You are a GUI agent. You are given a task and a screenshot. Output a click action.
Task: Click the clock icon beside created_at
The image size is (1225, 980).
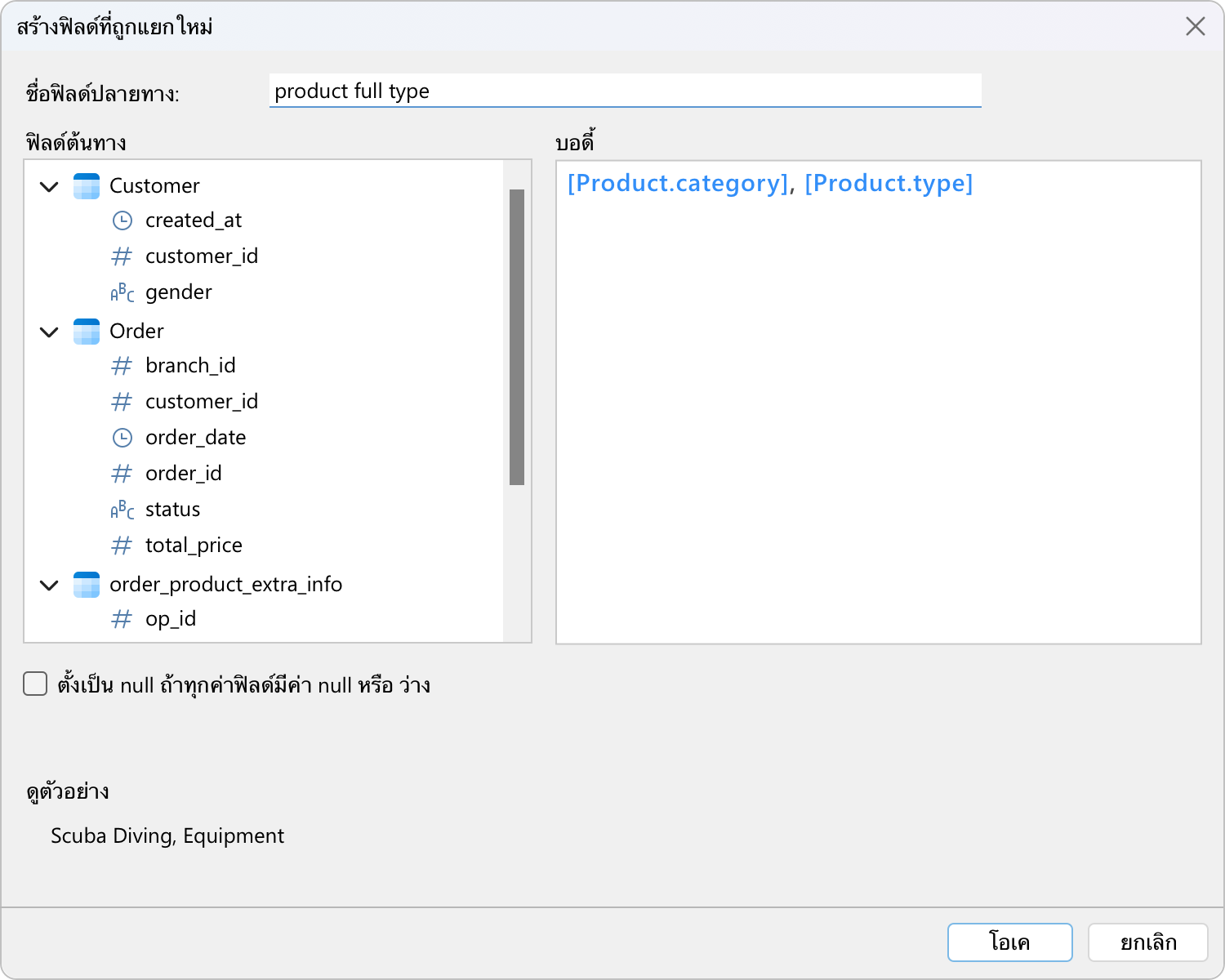122,220
